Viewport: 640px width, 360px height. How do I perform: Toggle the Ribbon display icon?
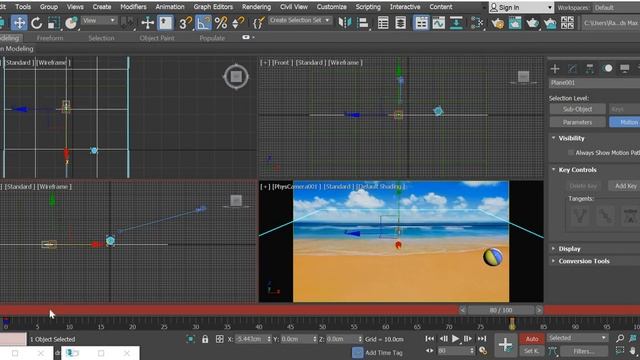[x=421, y=23]
